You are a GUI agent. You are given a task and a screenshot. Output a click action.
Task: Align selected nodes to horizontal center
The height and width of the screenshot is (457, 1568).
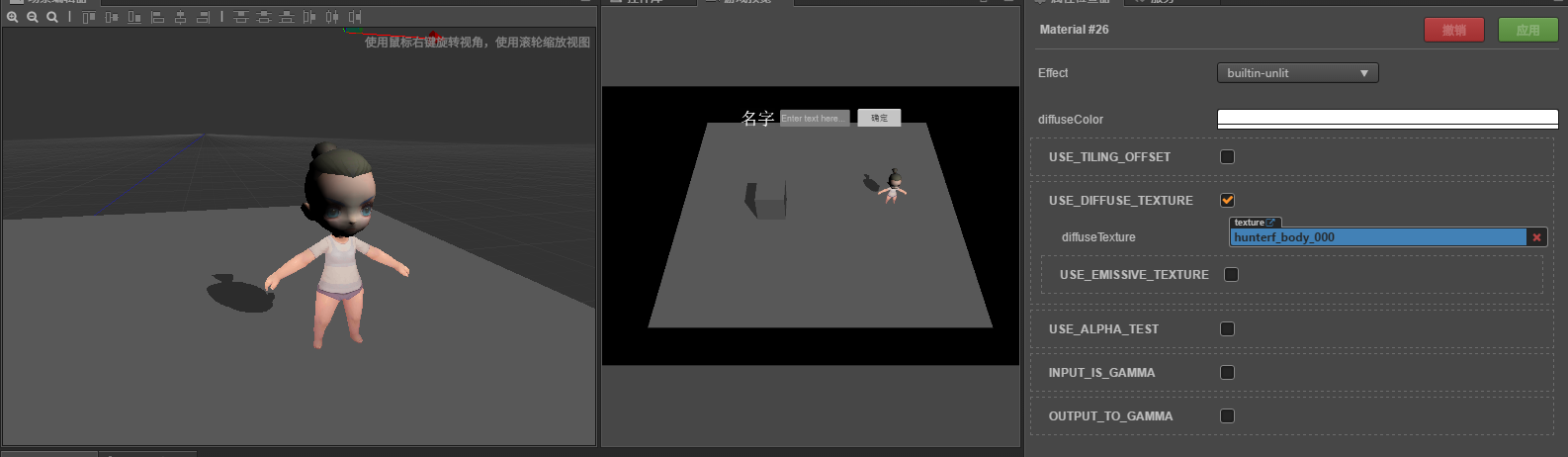tap(180, 17)
